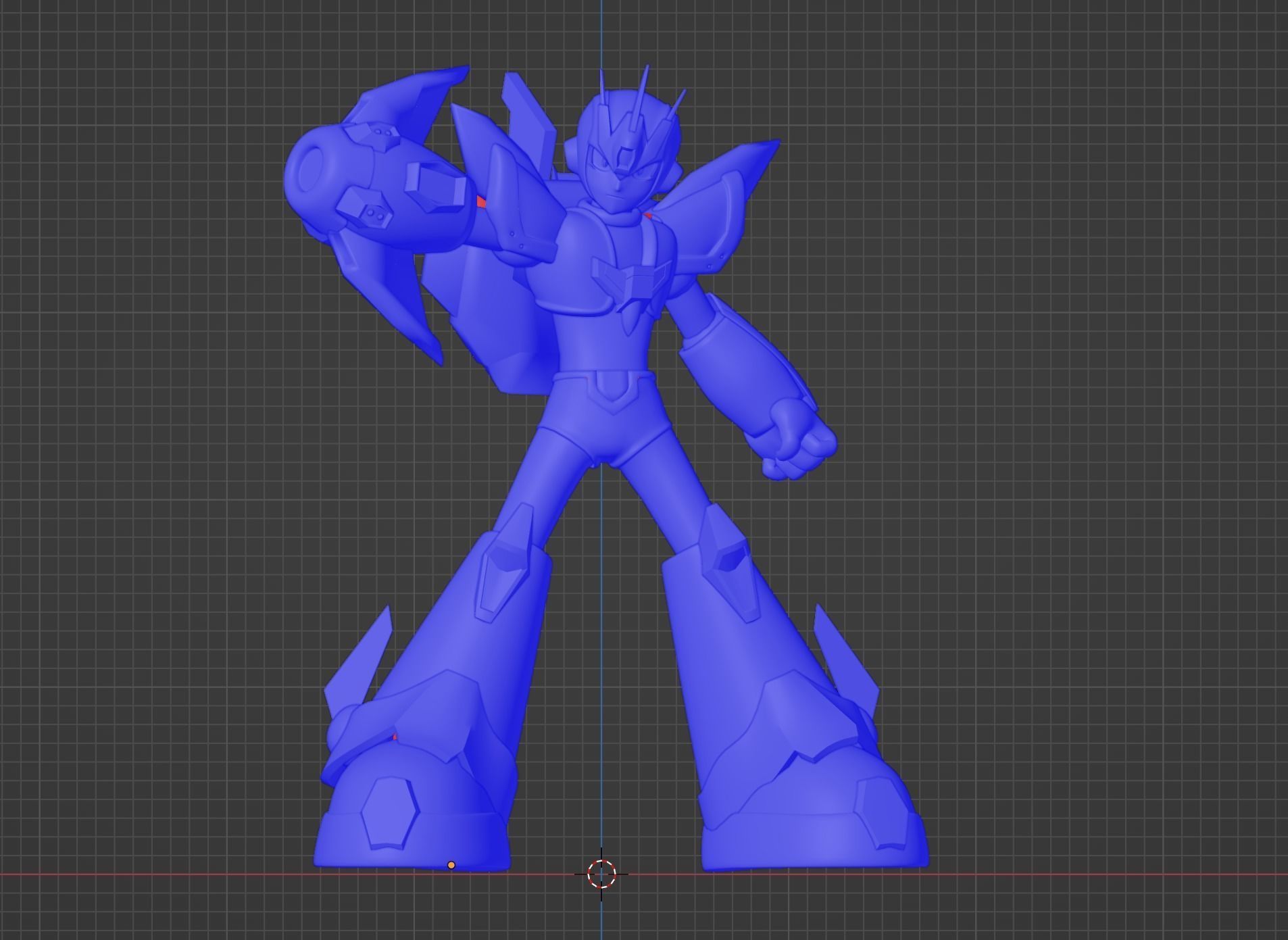The width and height of the screenshot is (1288, 940).
Task: Click the 3D cursor crosshair at the origin
Action: (601, 874)
